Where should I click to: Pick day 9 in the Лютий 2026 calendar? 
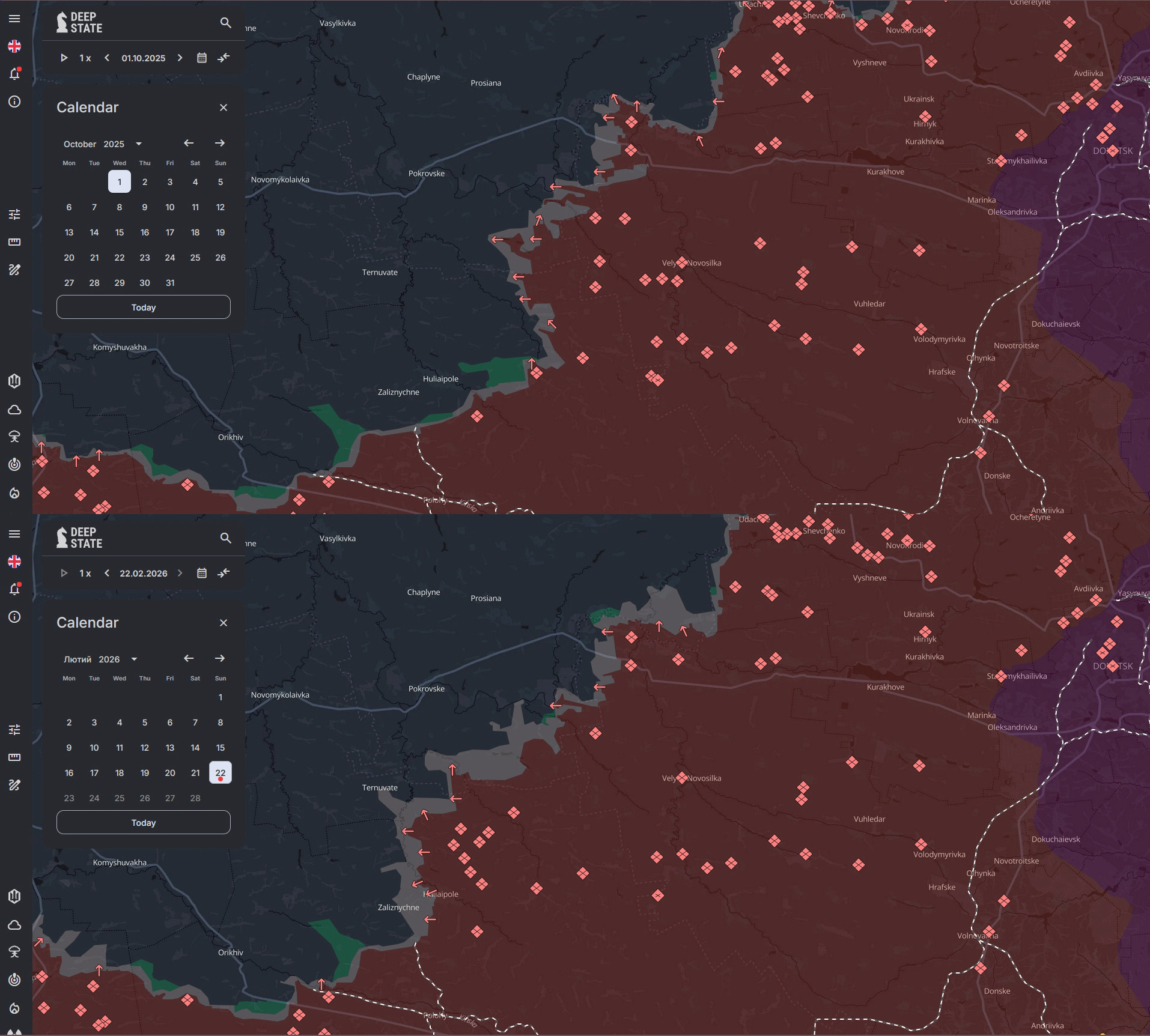click(69, 748)
